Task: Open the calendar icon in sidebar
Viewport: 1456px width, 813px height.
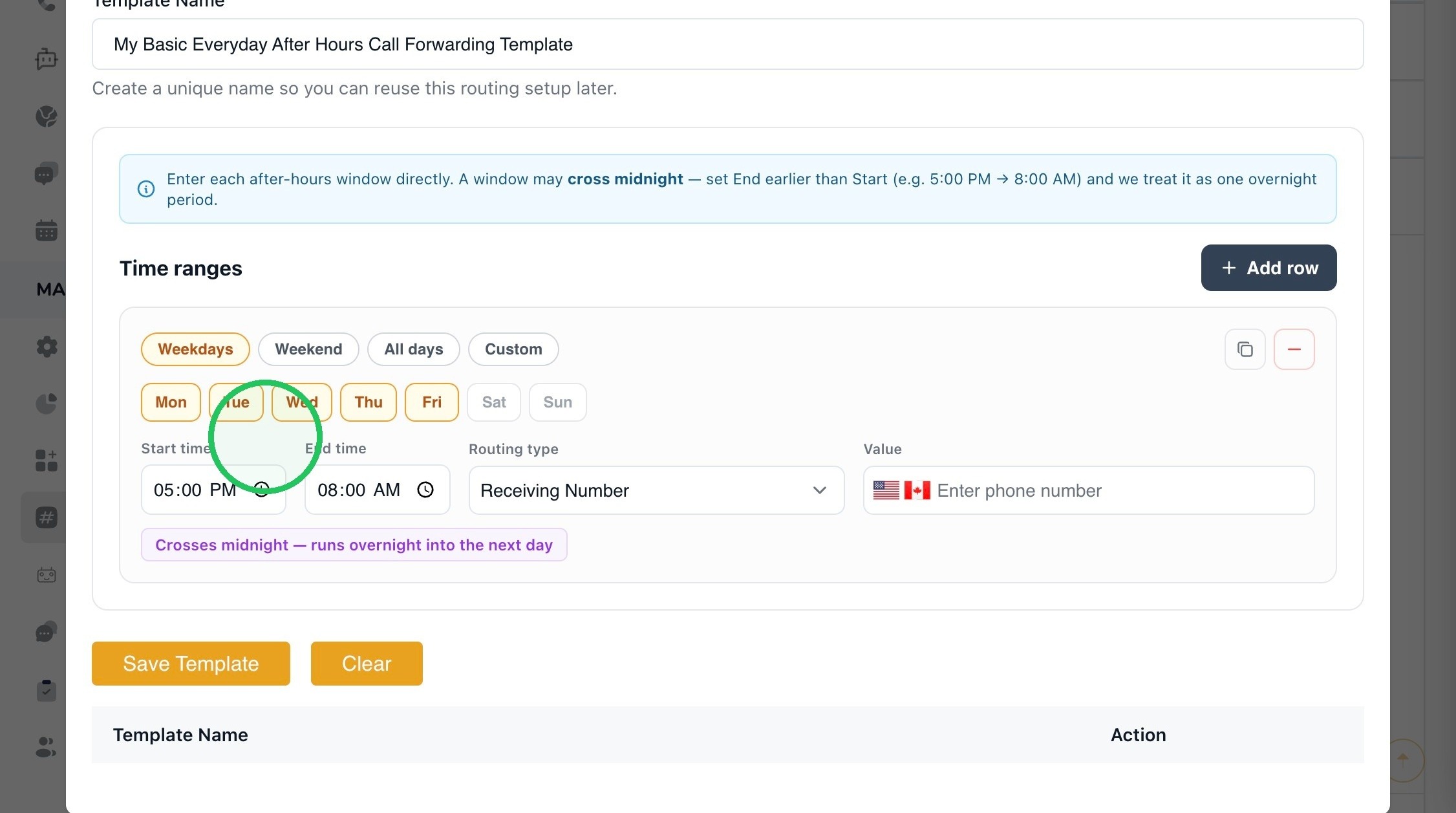Action: 47,230
